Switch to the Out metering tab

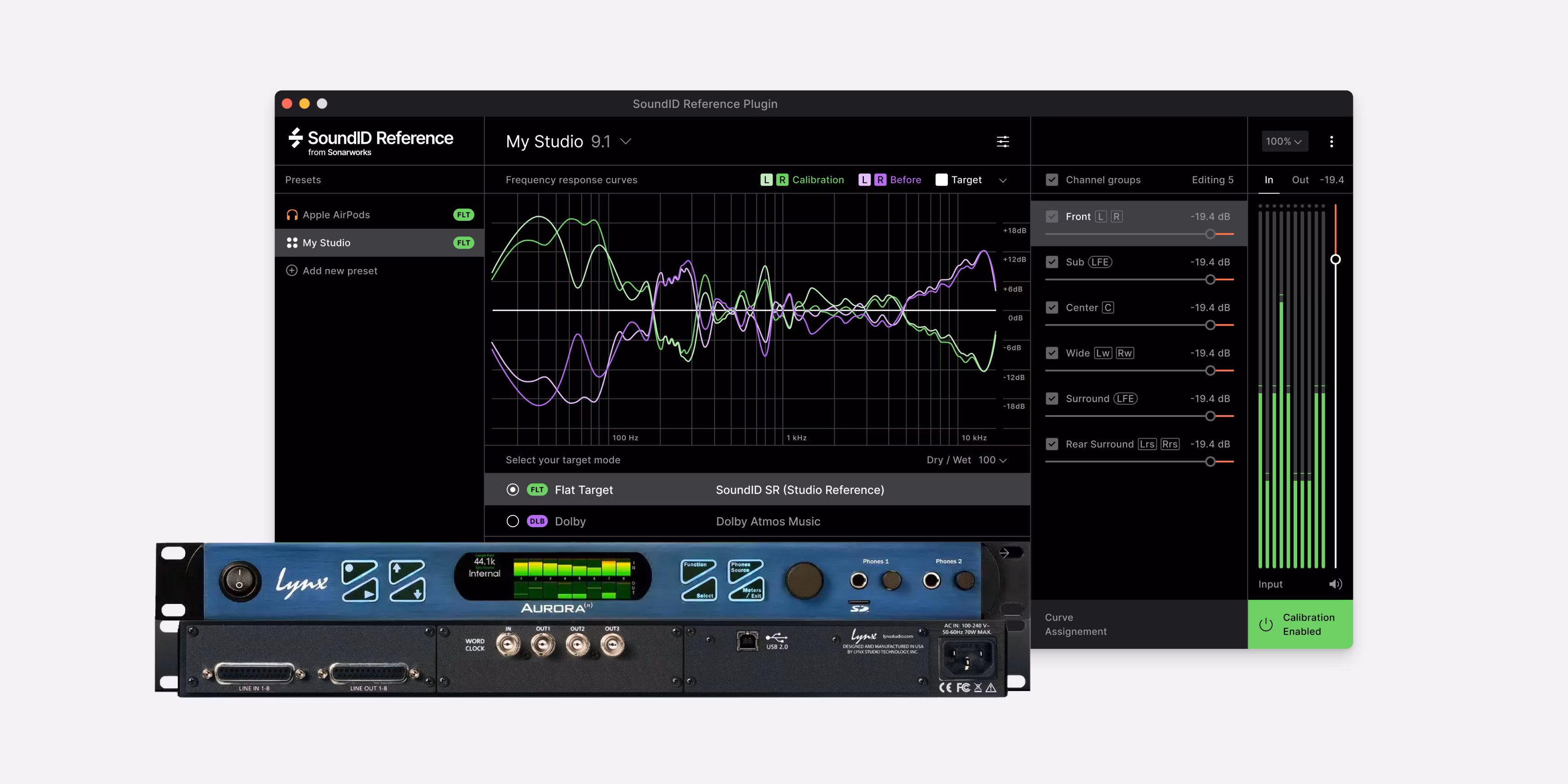coord(1300,180)
